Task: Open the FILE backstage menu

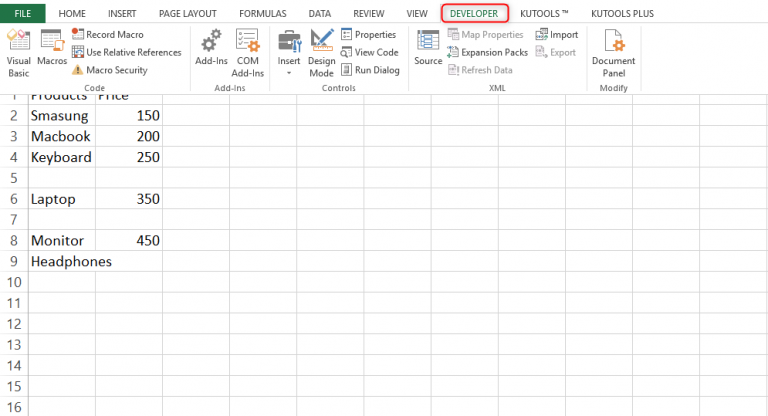Action: click(x=23, y=14)
